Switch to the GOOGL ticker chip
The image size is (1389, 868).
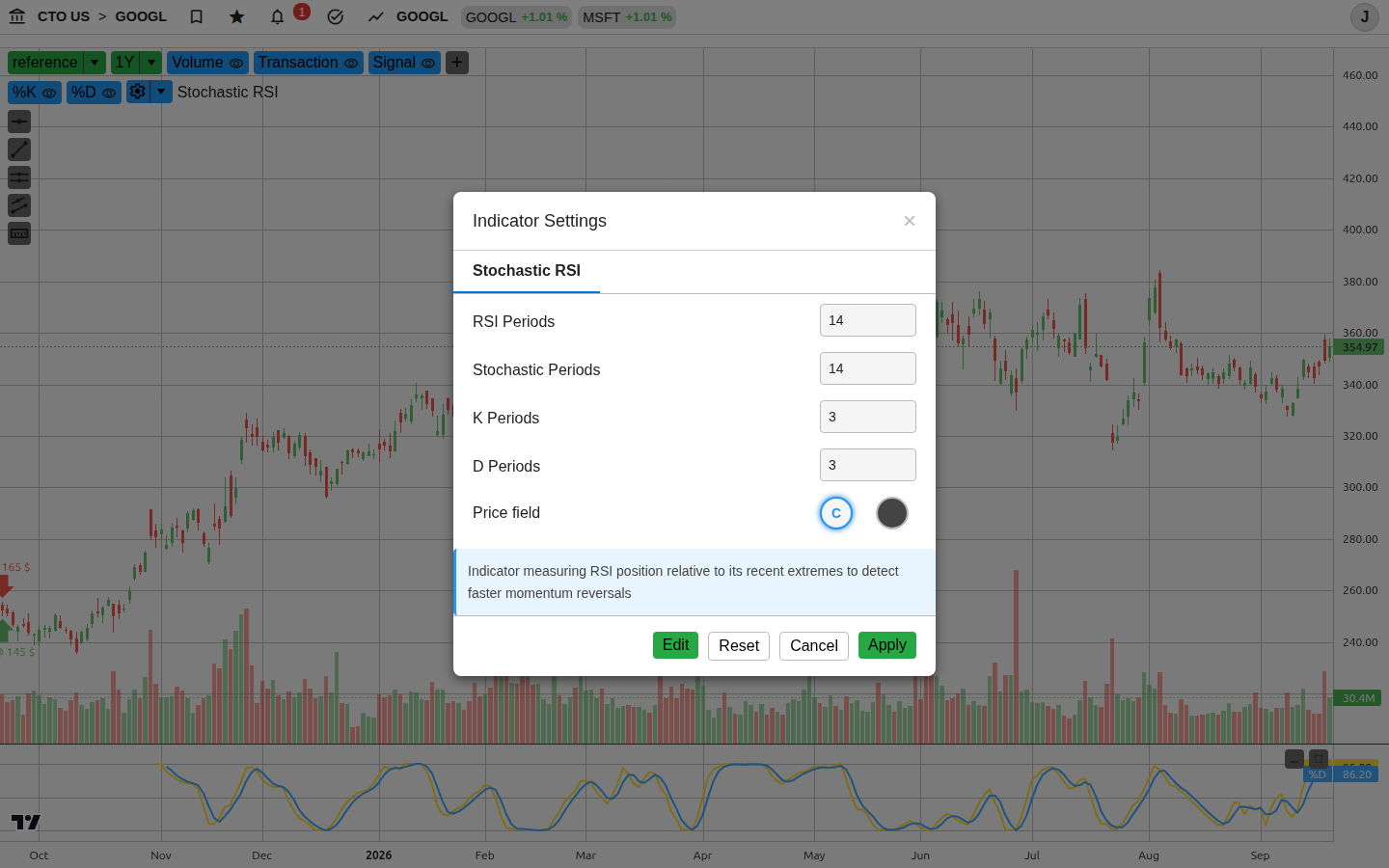pyautogui.click(x=517, y=17)
